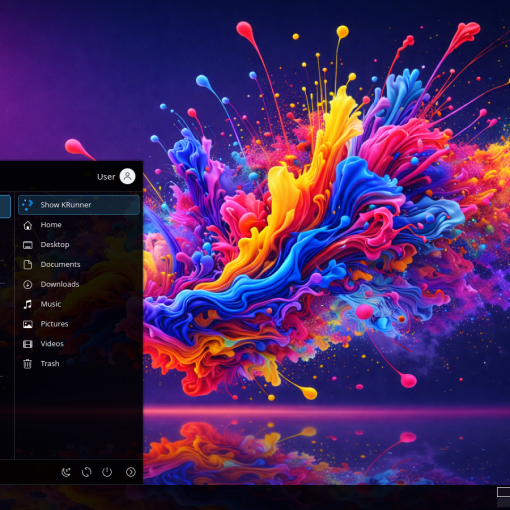The width and height of the screenshot is (510, 510).
Task: Open the Trash entry
Action: point(79,364)
